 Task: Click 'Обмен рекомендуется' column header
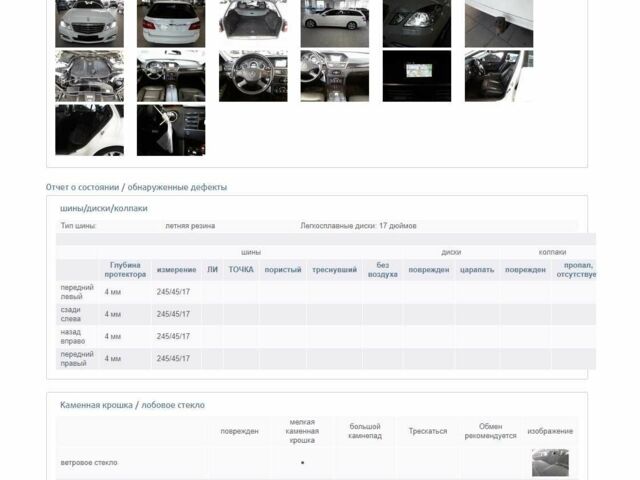[x=490, y=431]
